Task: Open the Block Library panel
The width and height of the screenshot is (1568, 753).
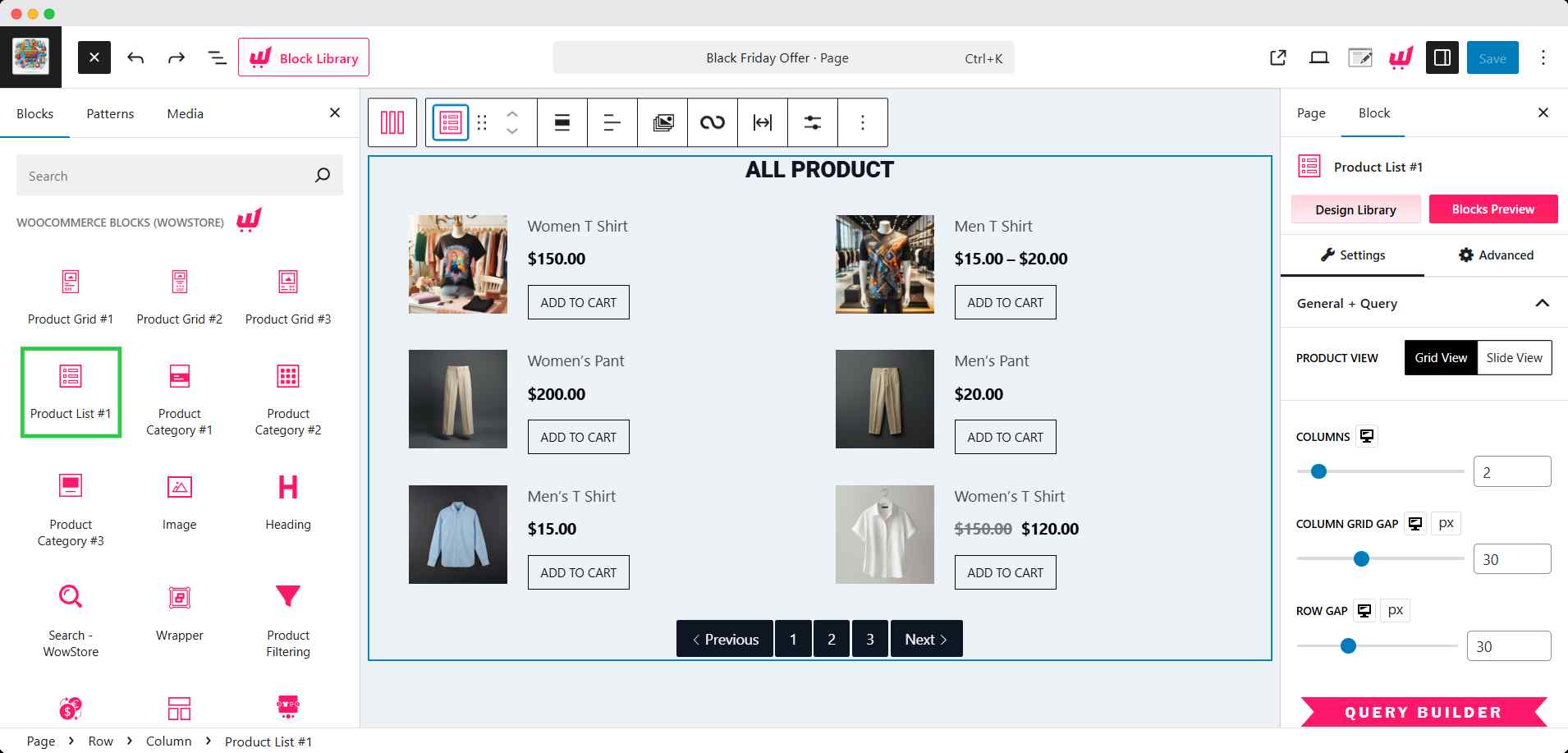Action: coord(304,57)
